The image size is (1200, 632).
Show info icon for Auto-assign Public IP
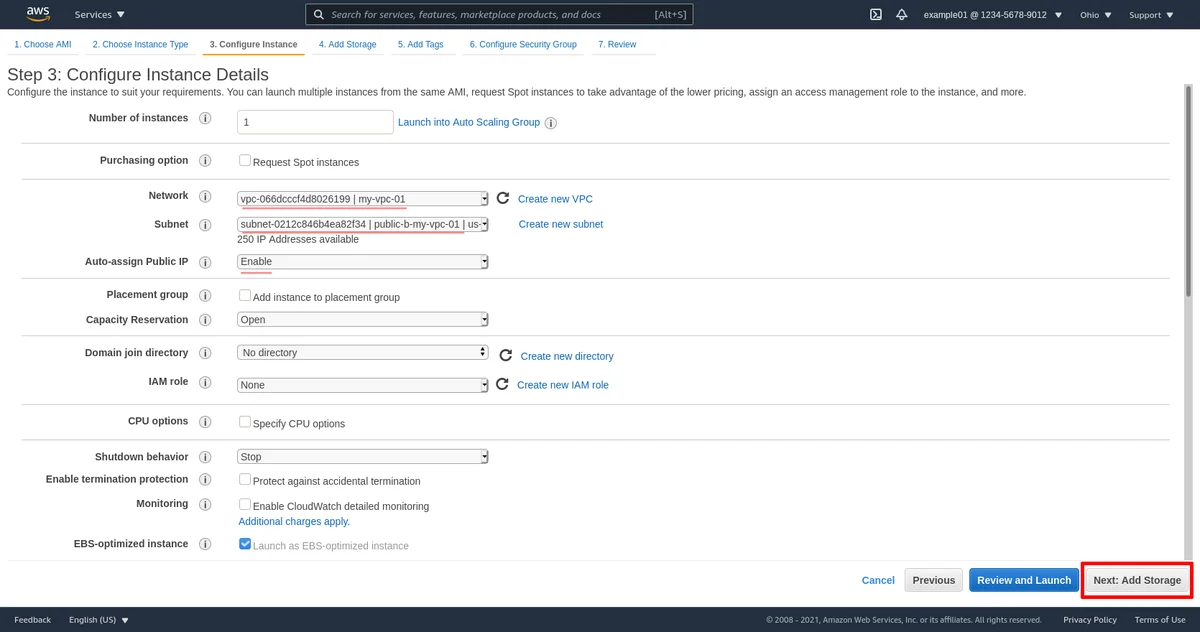[206, 262]
